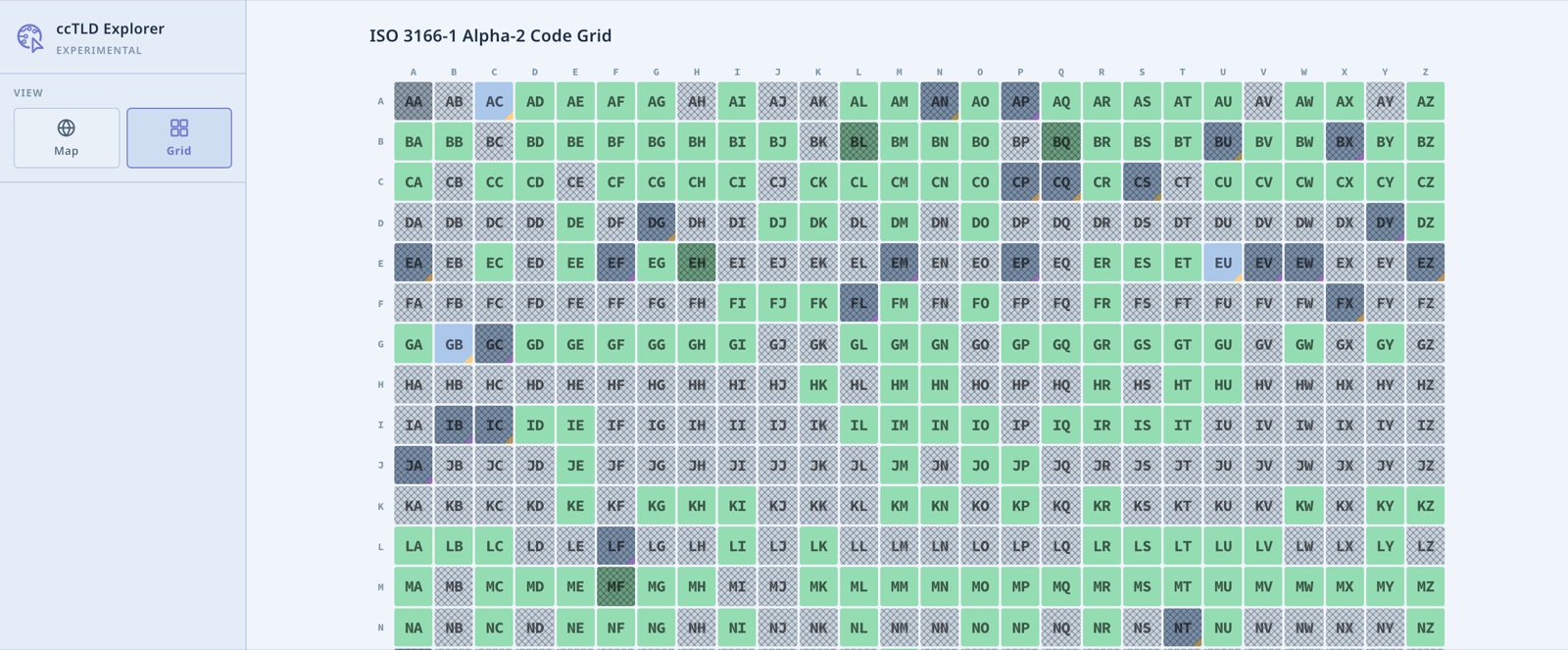Select the JP code cell
1568x650 pixels.
[x=1020, y=466]
